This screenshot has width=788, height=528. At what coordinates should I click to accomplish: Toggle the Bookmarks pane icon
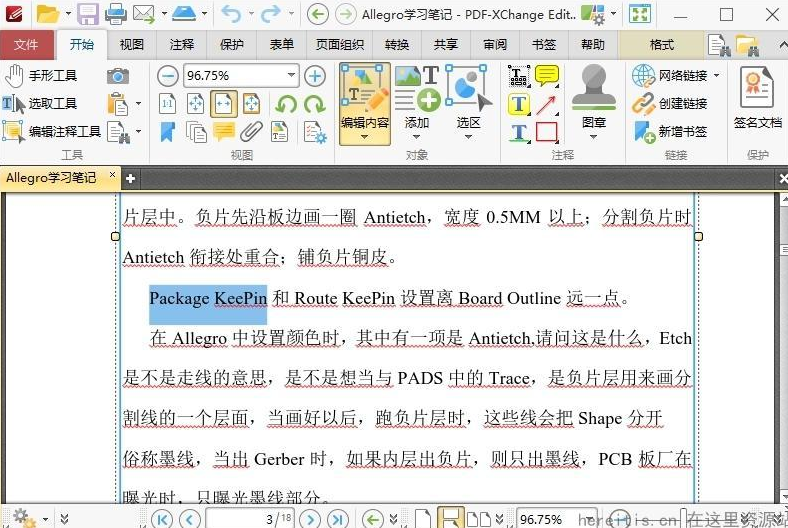167,133
